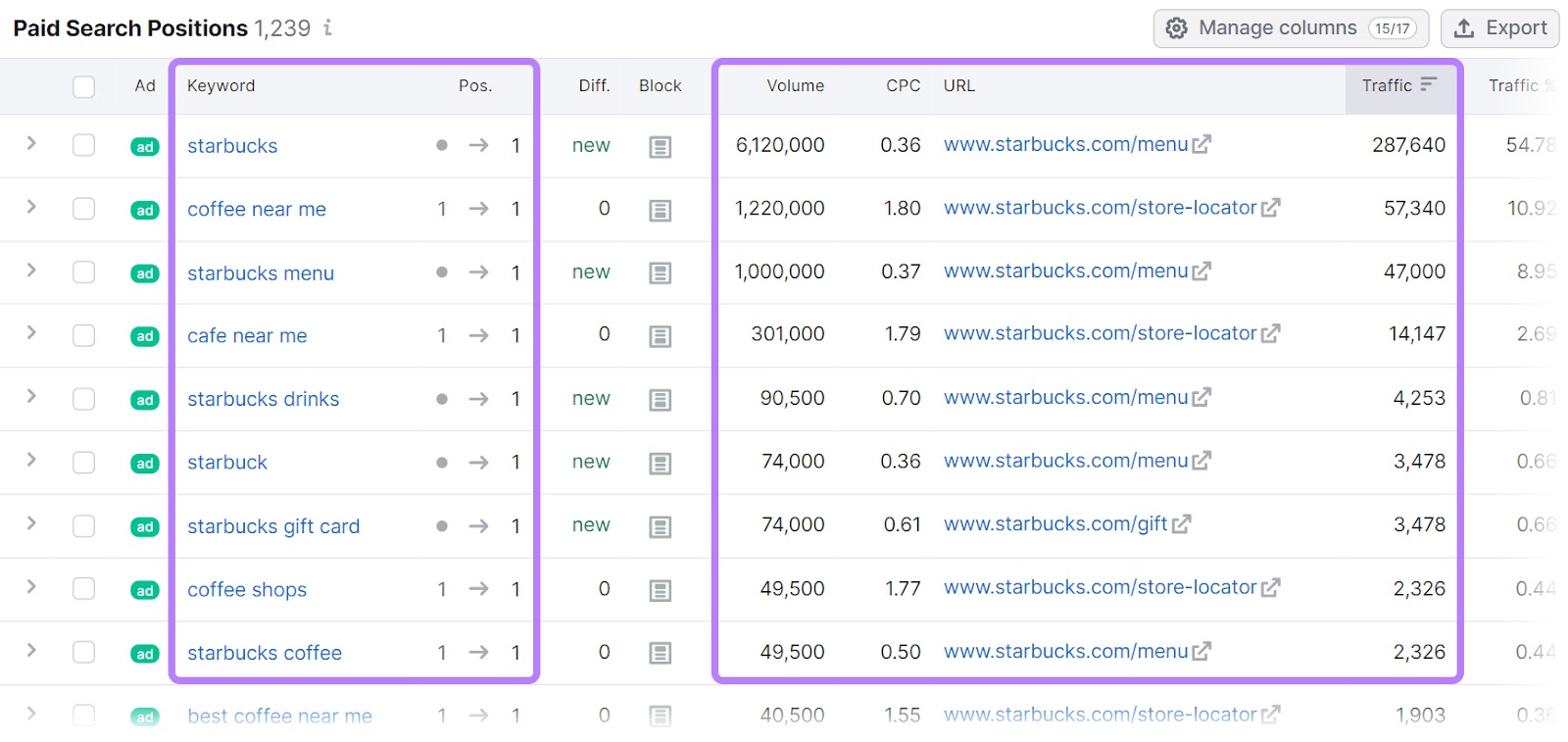This screenshot has height=742, width=1568.
Task: Click the ad badge for starbucks drinks
Action: [x=145, y=400]
